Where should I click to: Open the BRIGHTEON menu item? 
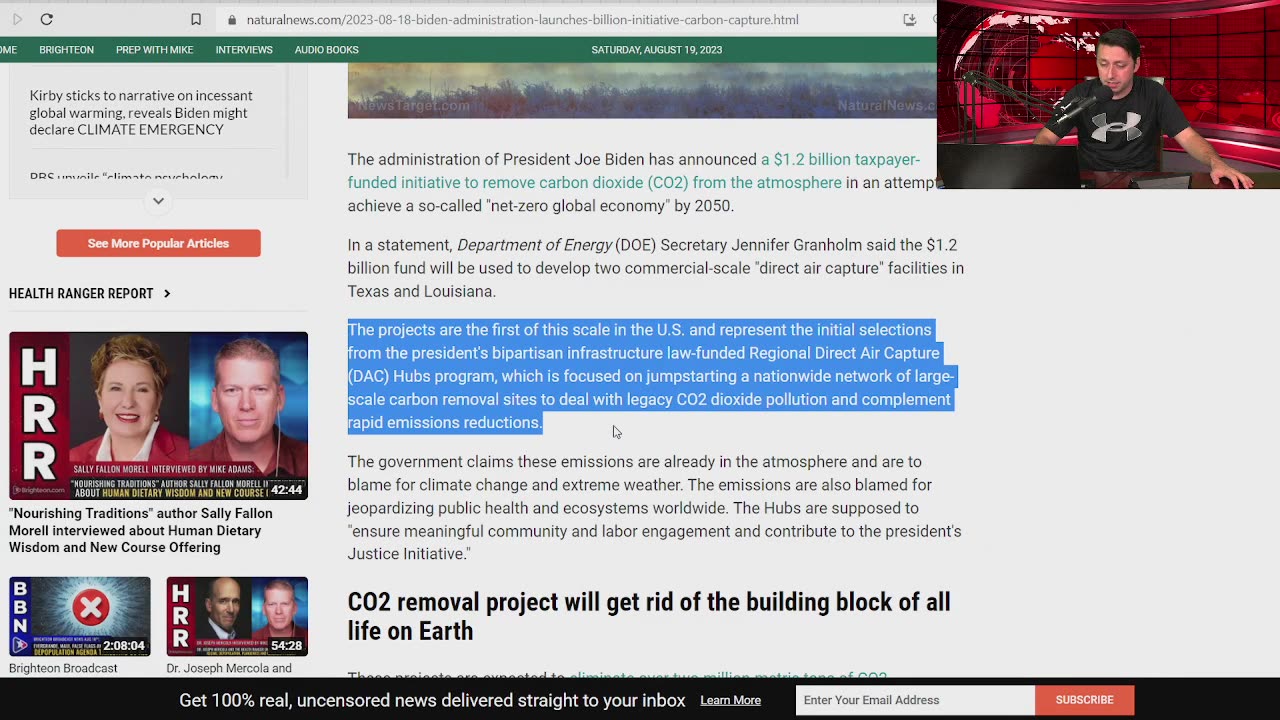click(x=66, y=50)
